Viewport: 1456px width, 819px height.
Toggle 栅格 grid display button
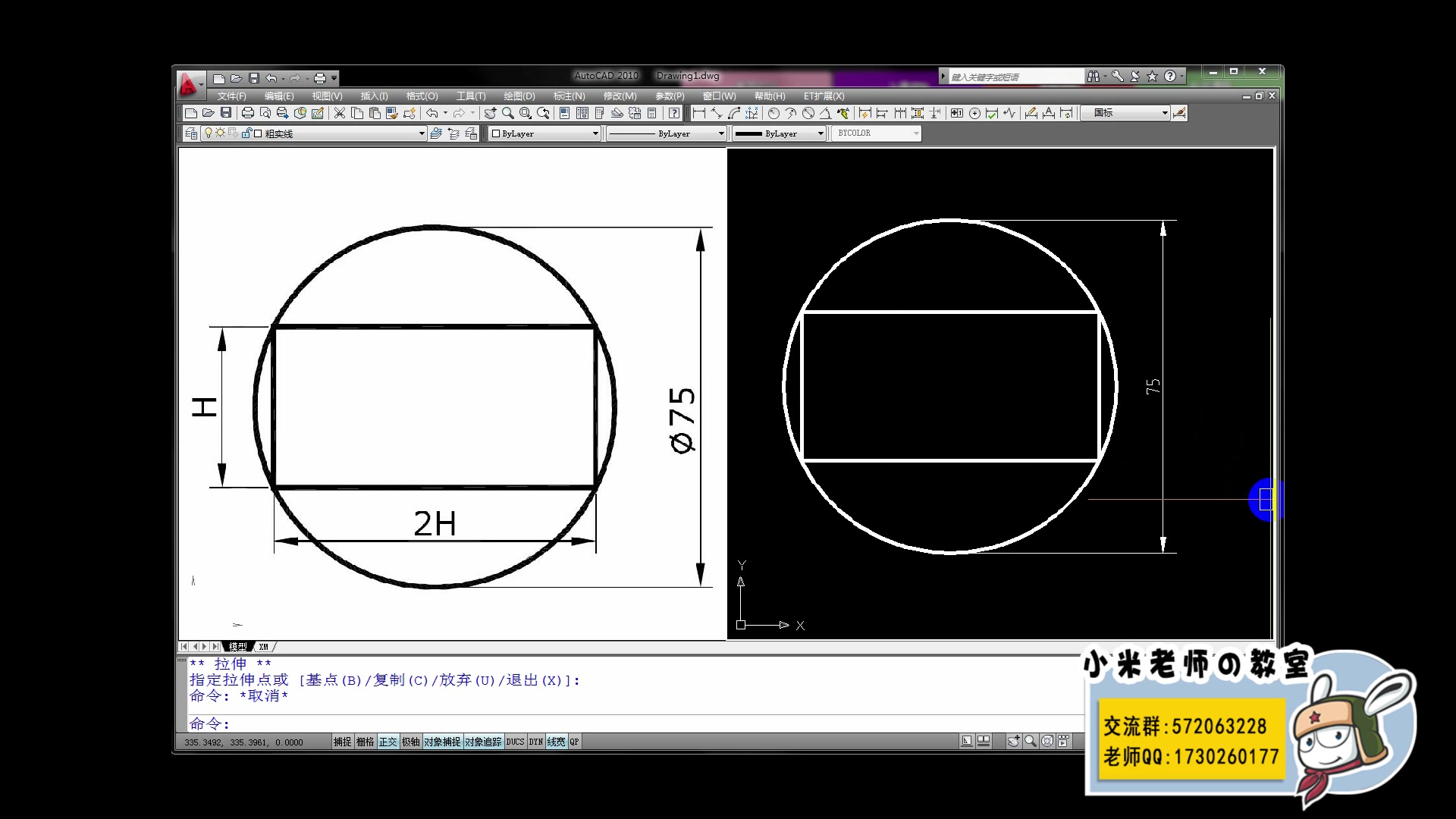pos(365,742)
